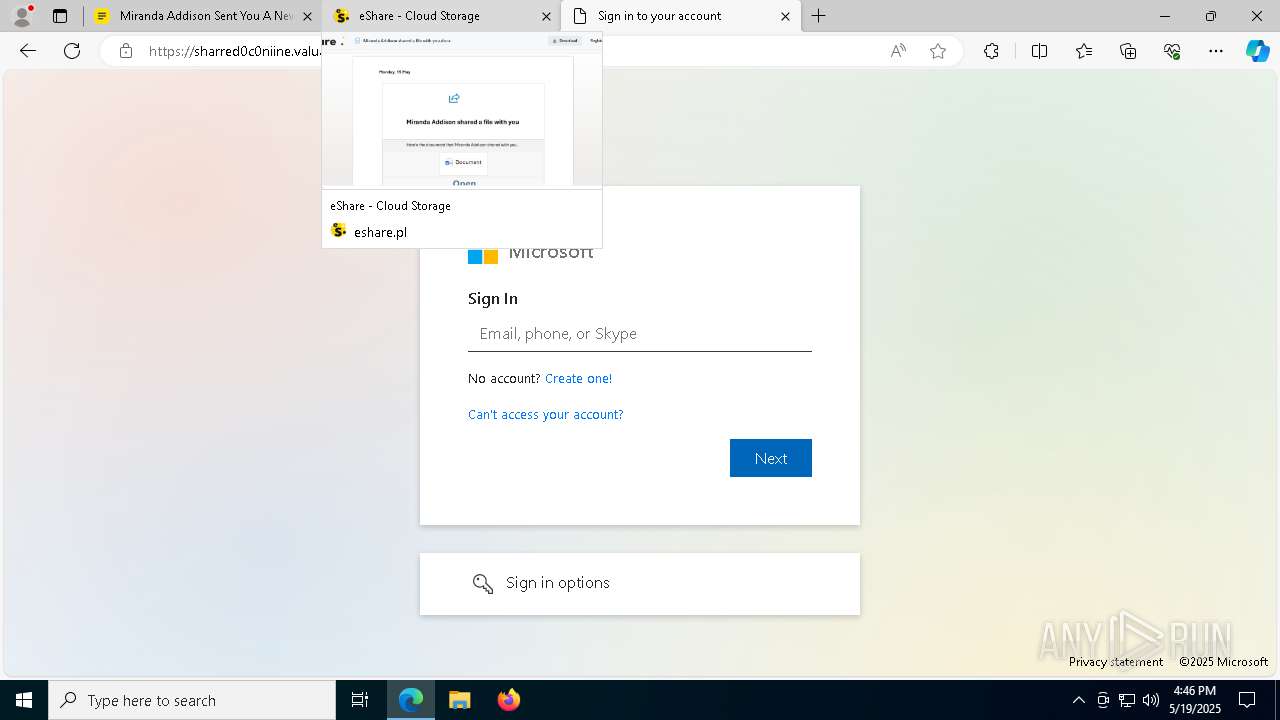This screenshot has width=1280, height=720.
Task: Open Windows Start menu
Action: (24, 700)
